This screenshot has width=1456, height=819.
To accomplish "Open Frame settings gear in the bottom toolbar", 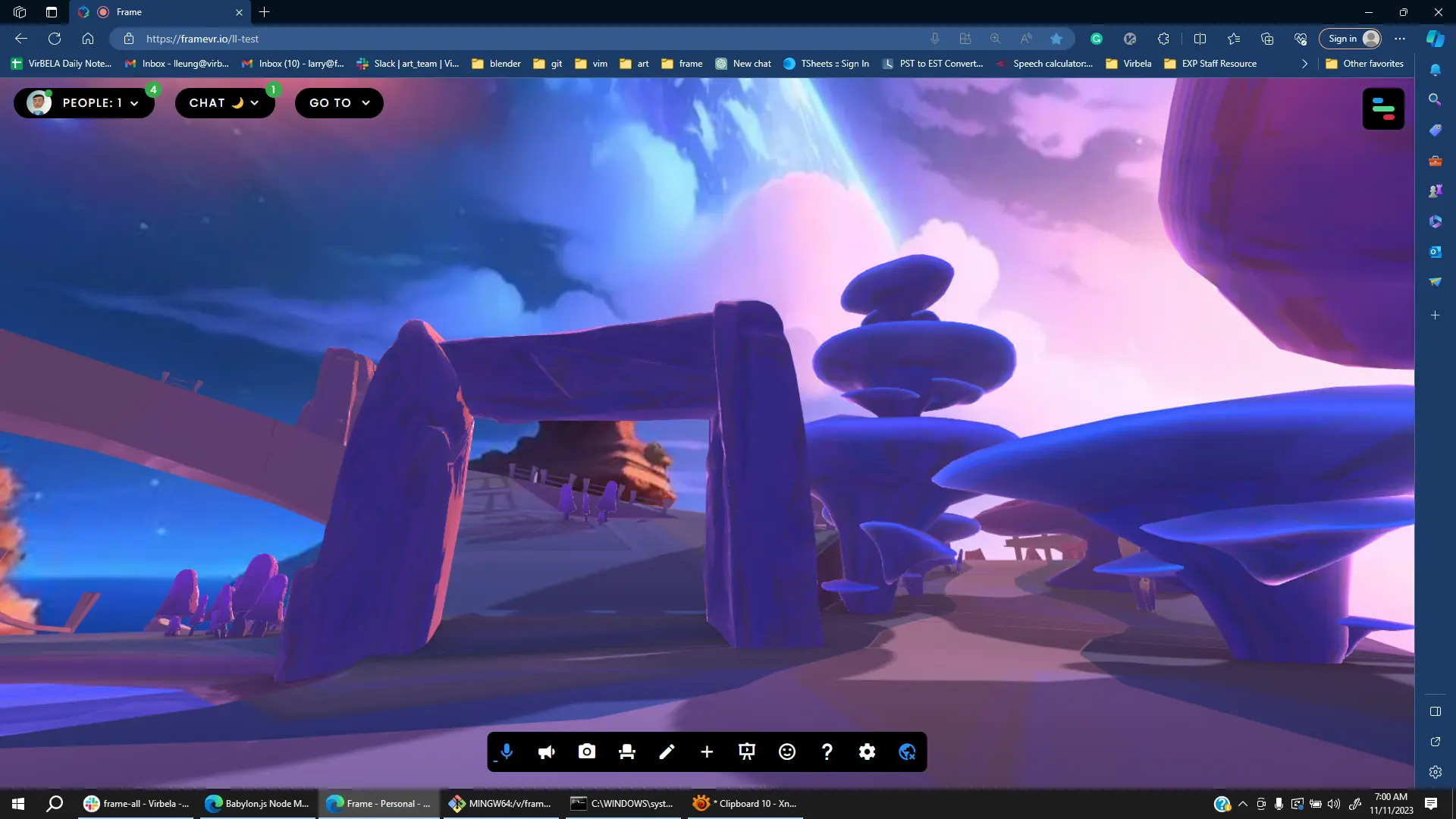I will click(x=867, y=752).
